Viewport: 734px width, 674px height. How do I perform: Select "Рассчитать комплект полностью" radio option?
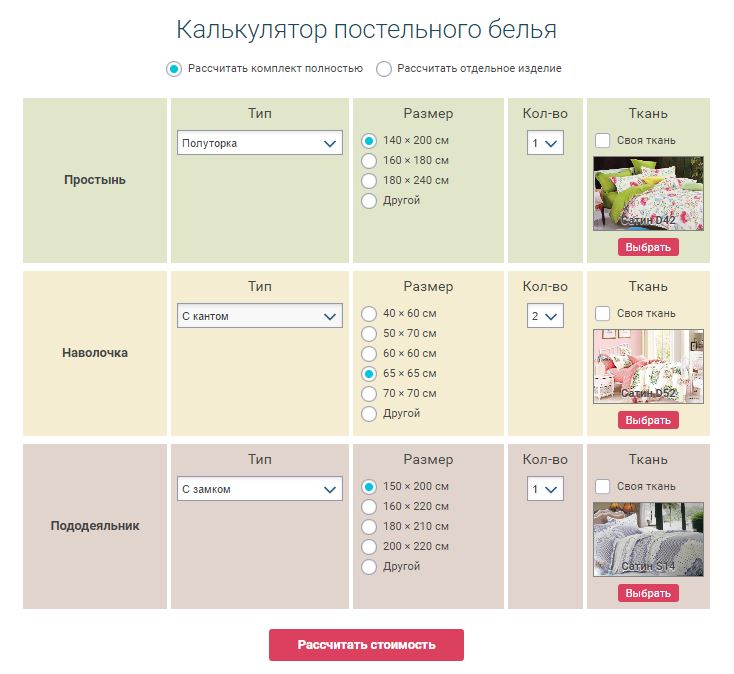[174, 69]
